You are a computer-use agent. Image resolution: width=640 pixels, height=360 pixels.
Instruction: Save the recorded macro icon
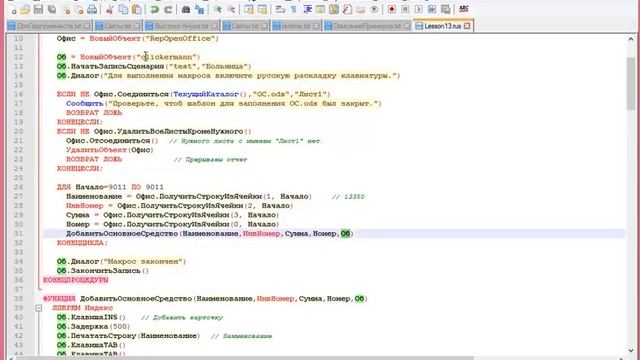click(446, 9)
